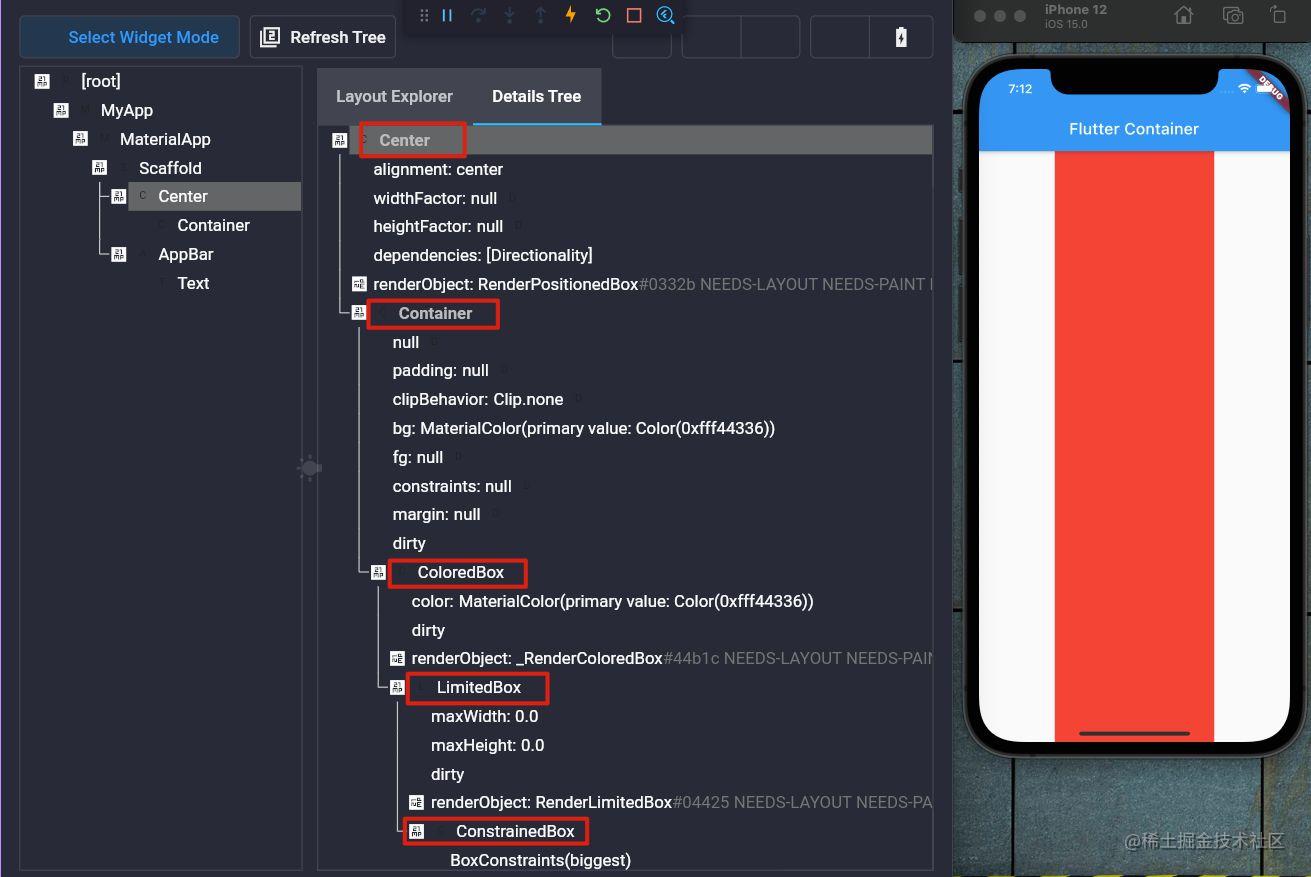Expand renderObject RenderPositionedBox row

tap(359, 284)
